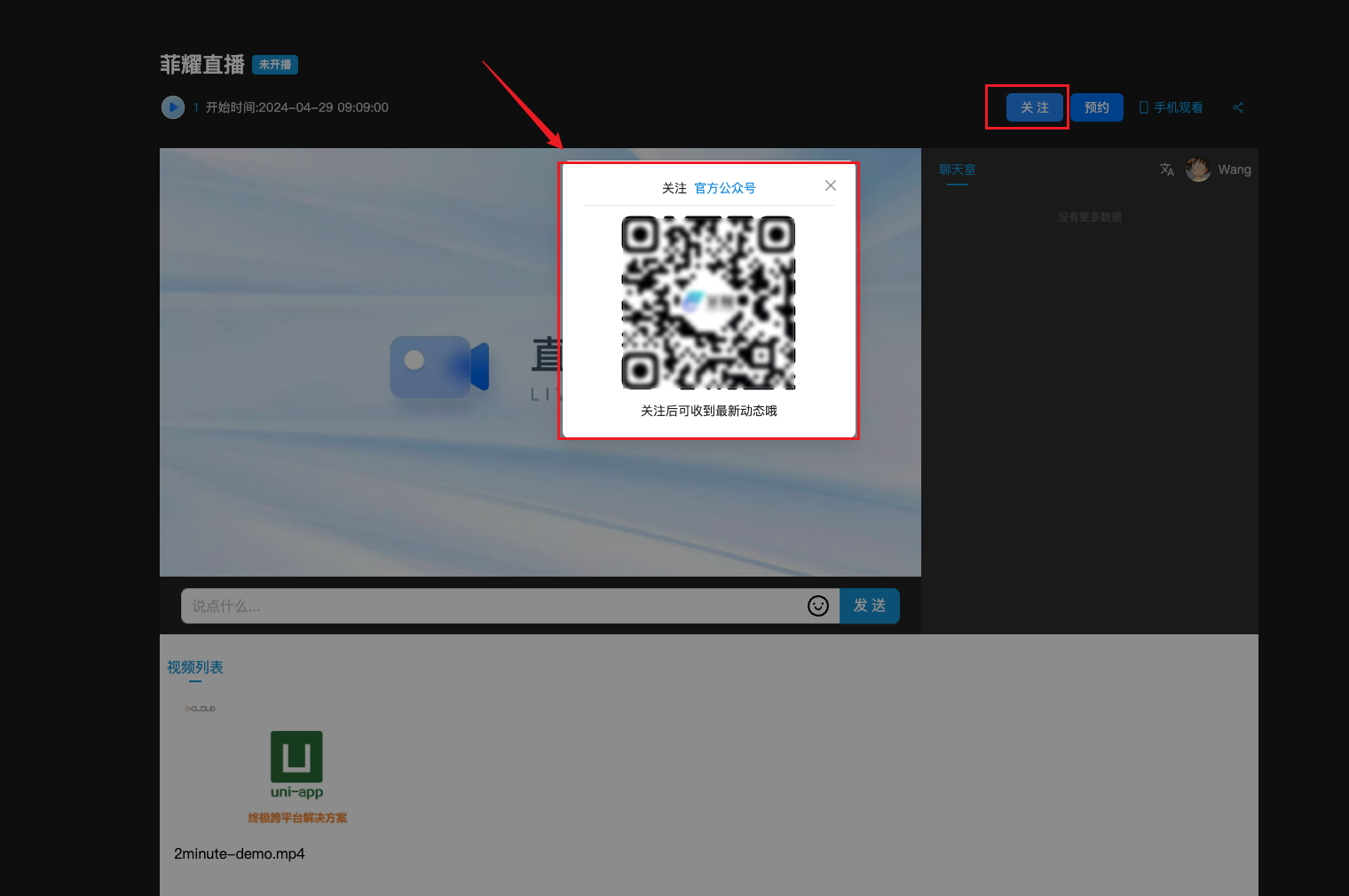Open the chat translation icon
Image resolution: width=1349 pixels, height=896 pixels.
click(1166, 169)
